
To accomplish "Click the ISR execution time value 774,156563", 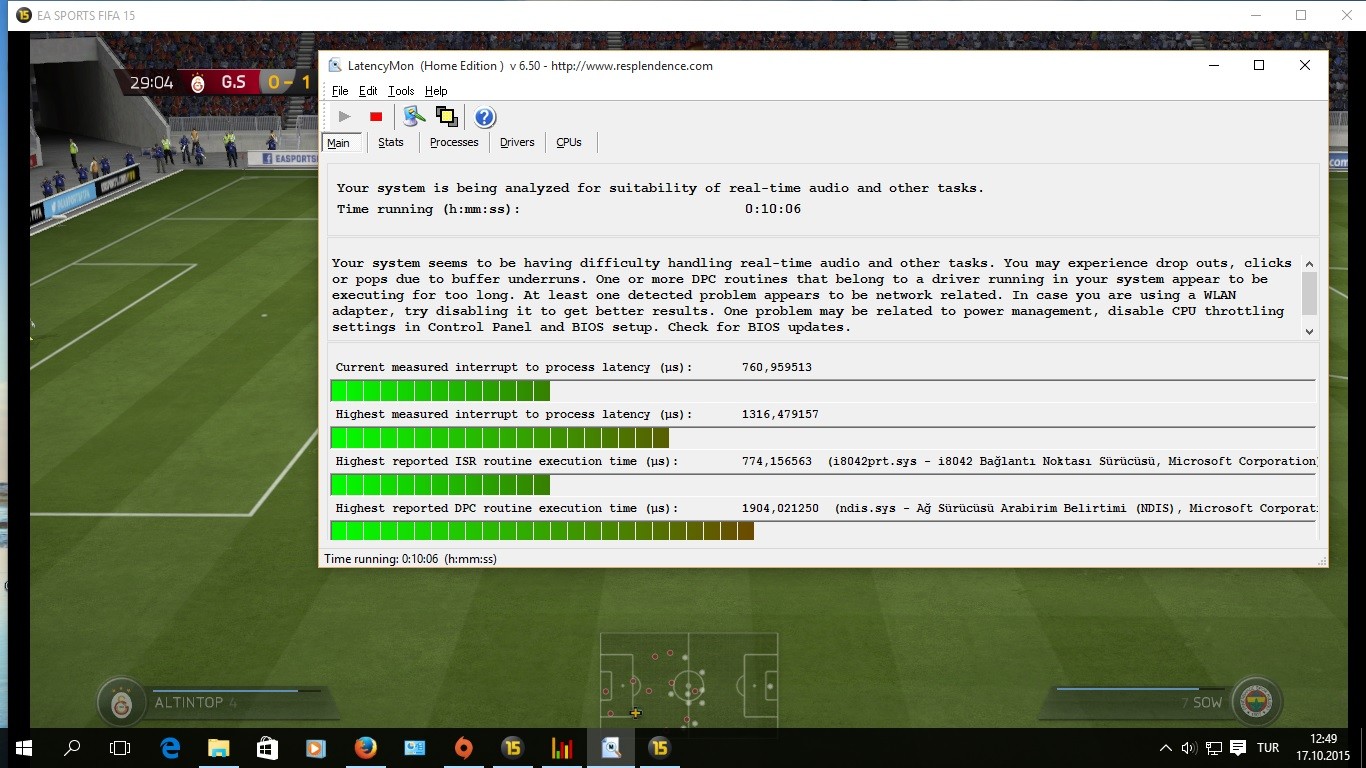I will point(777,461).
